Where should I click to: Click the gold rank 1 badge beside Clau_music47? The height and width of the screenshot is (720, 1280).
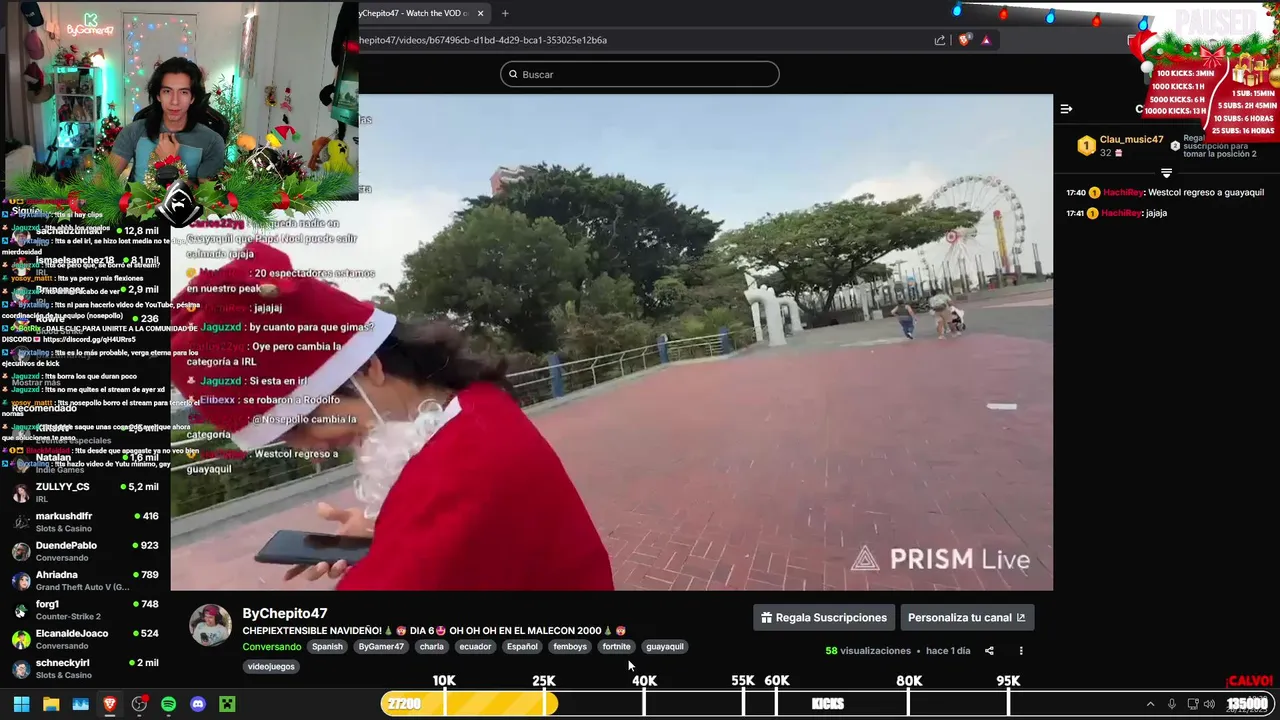pos(1086,146)
